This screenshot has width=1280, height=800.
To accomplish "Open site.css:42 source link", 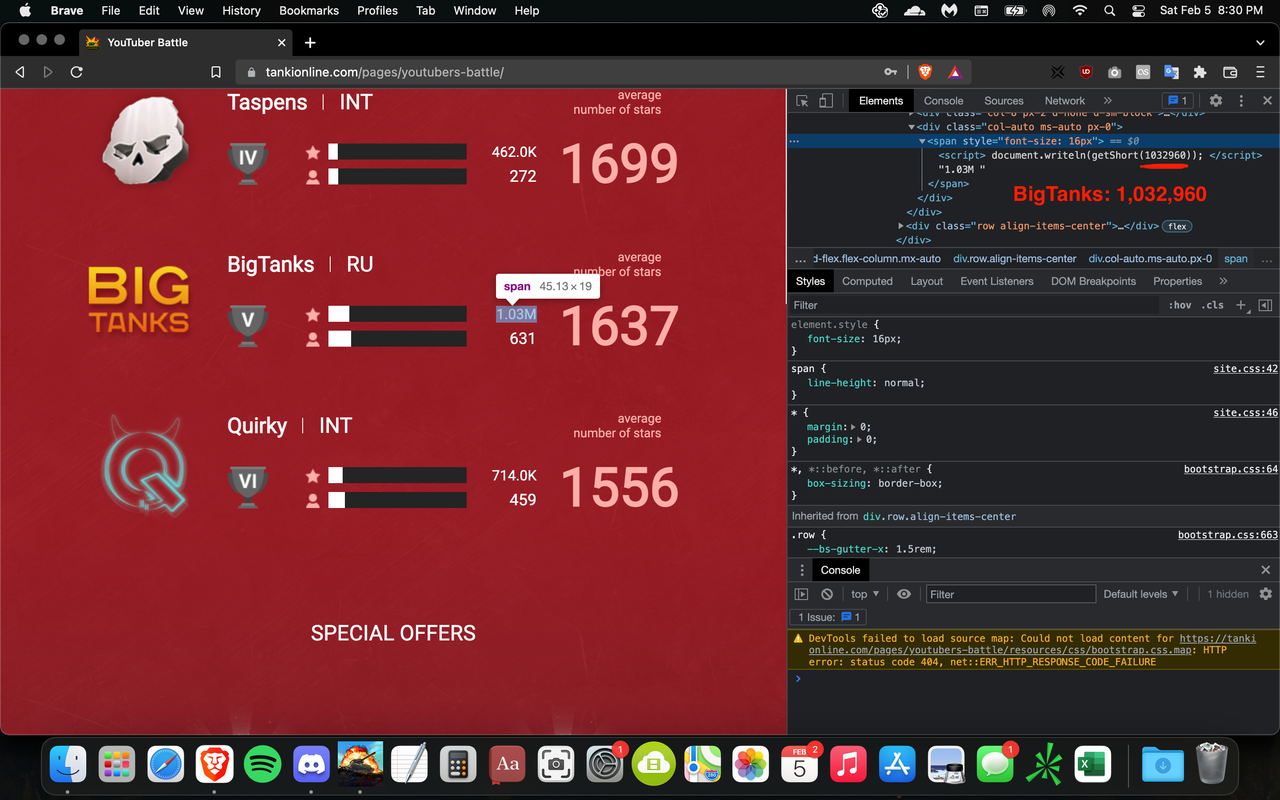I will click(x=1246, y=369).
